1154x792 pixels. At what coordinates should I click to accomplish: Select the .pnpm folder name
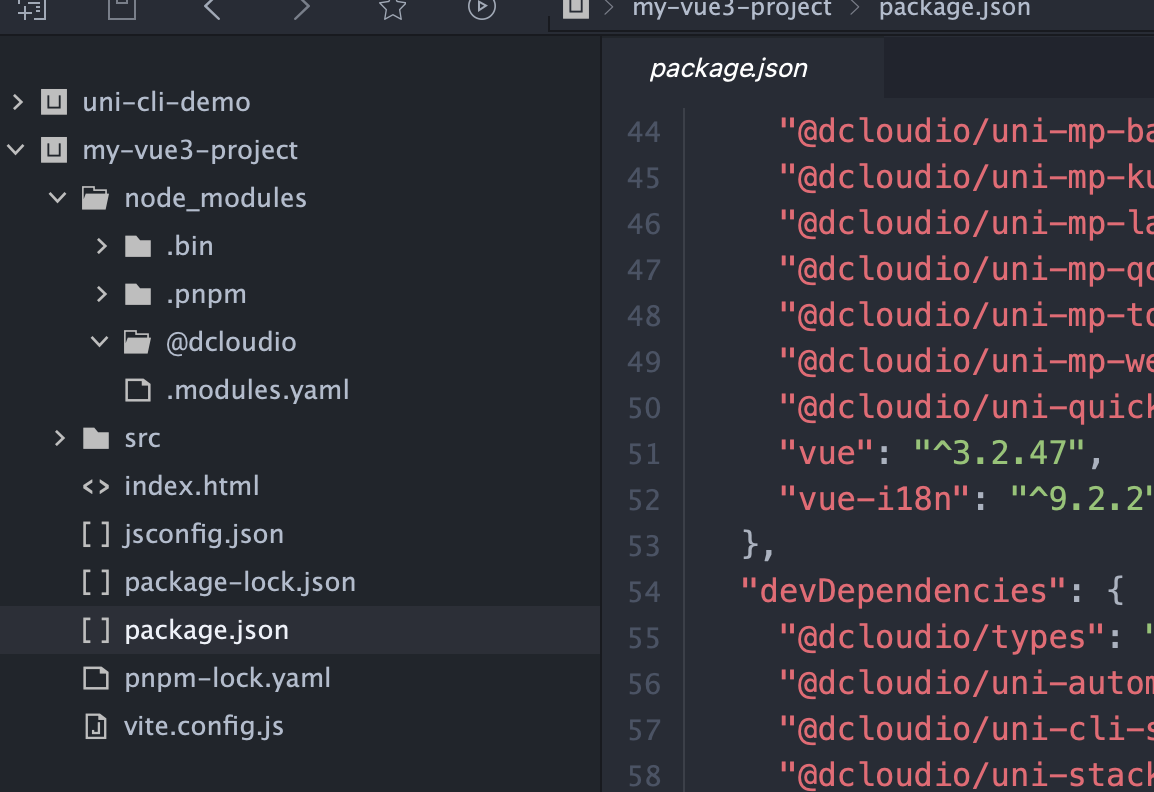tap(206, 295)
